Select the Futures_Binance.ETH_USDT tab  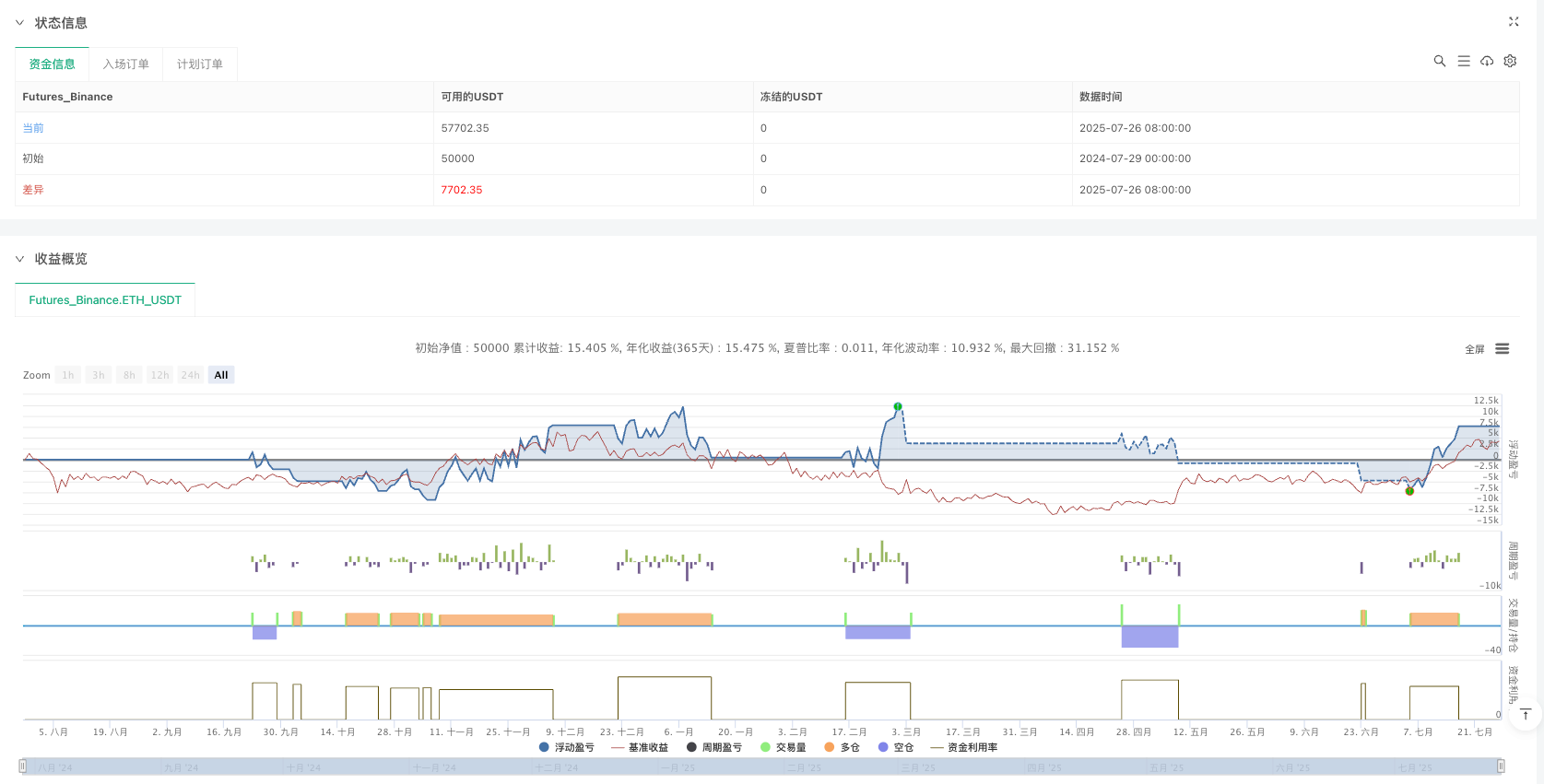click(105, 300)
